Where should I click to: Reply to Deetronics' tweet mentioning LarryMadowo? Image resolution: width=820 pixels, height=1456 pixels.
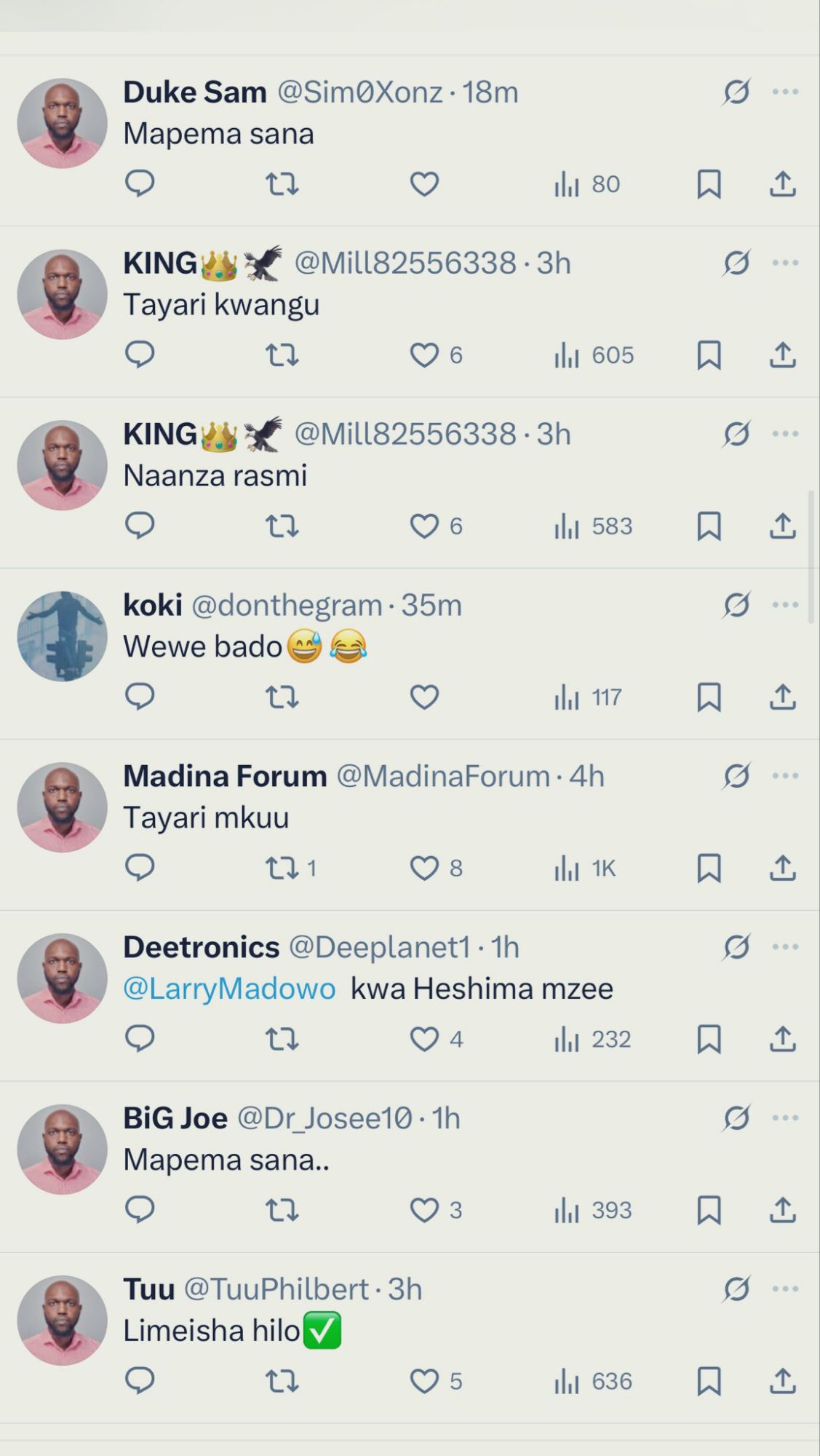(140, 1039)
